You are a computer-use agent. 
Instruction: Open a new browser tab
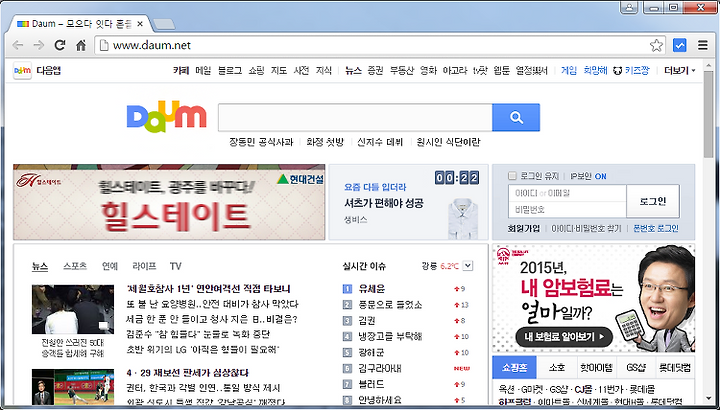pyautogui.click(x=164, y=24)
